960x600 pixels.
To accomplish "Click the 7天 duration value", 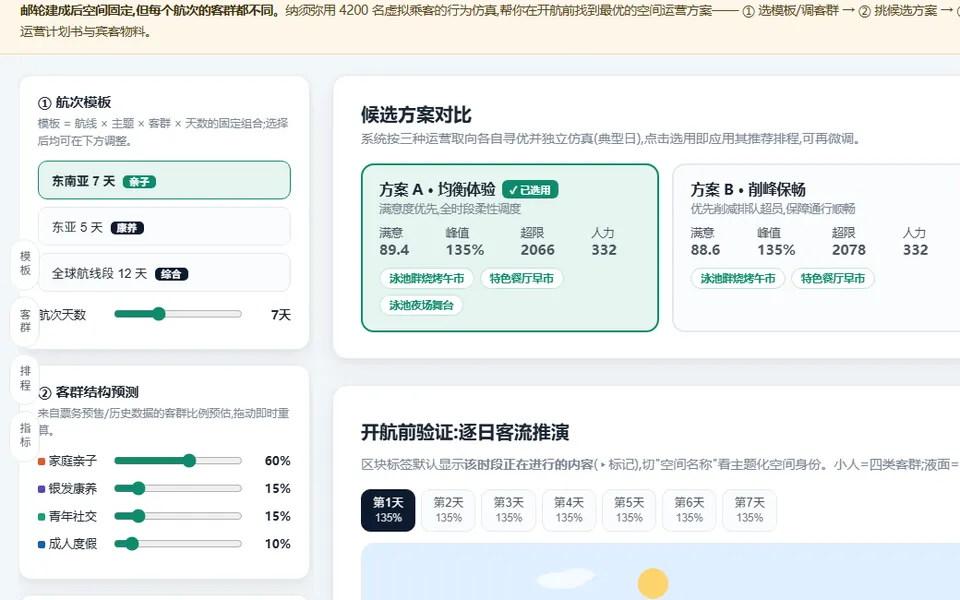I will (280, 315).
